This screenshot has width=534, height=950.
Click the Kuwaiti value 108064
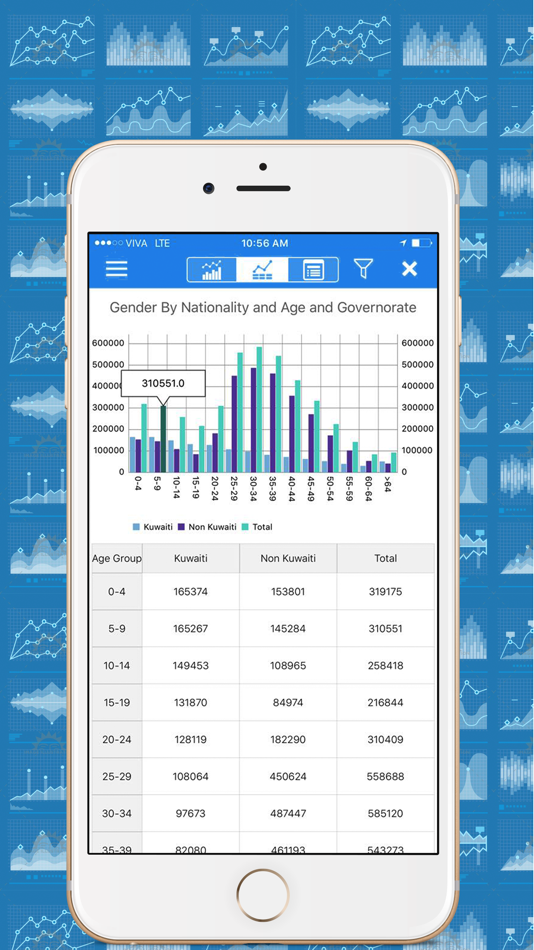point(191,776)
